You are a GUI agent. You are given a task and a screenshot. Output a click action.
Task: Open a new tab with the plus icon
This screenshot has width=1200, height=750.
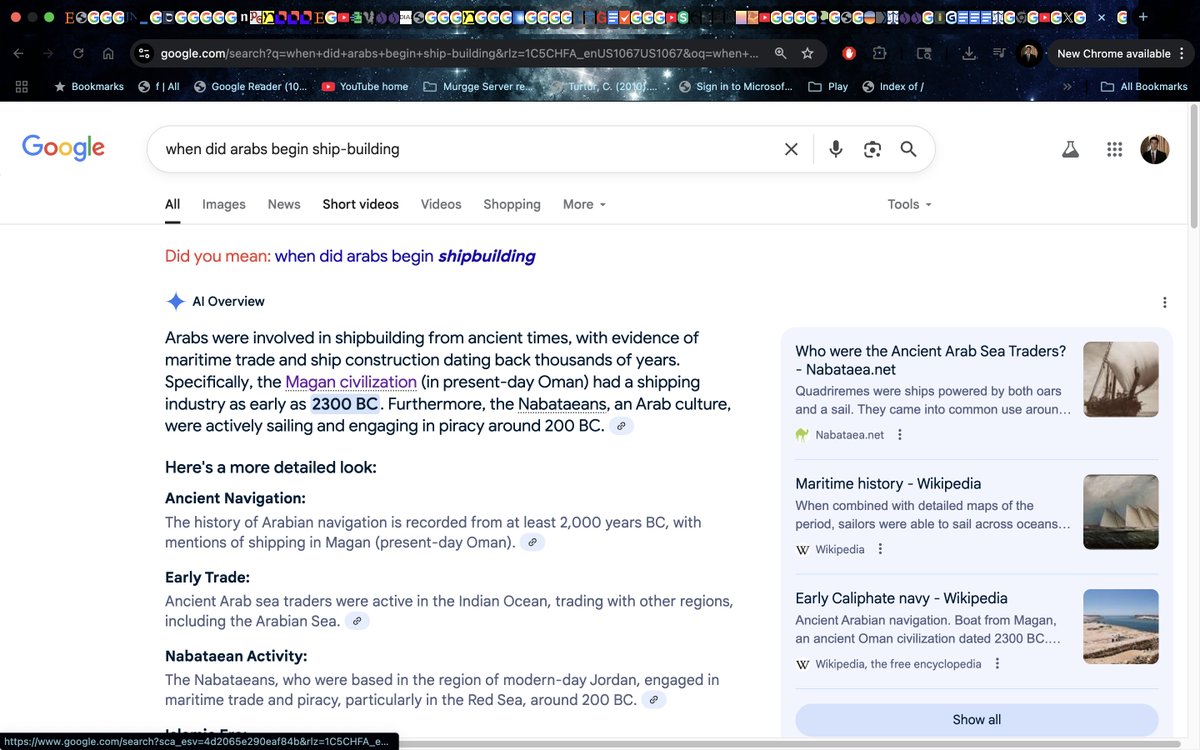[x=1144, y=18]
